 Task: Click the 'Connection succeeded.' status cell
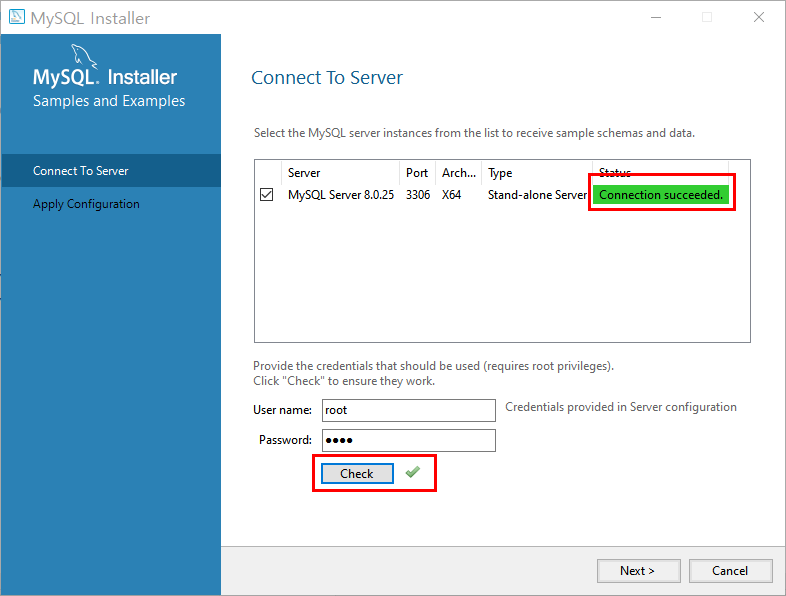tap(661, 195)
